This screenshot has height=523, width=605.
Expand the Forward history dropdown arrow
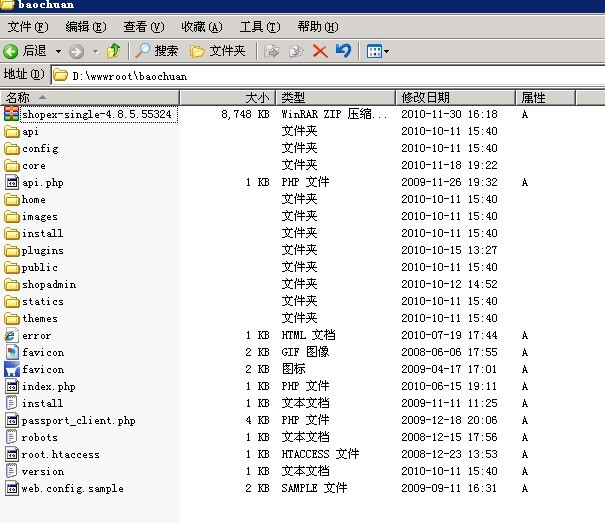point(95,50)
